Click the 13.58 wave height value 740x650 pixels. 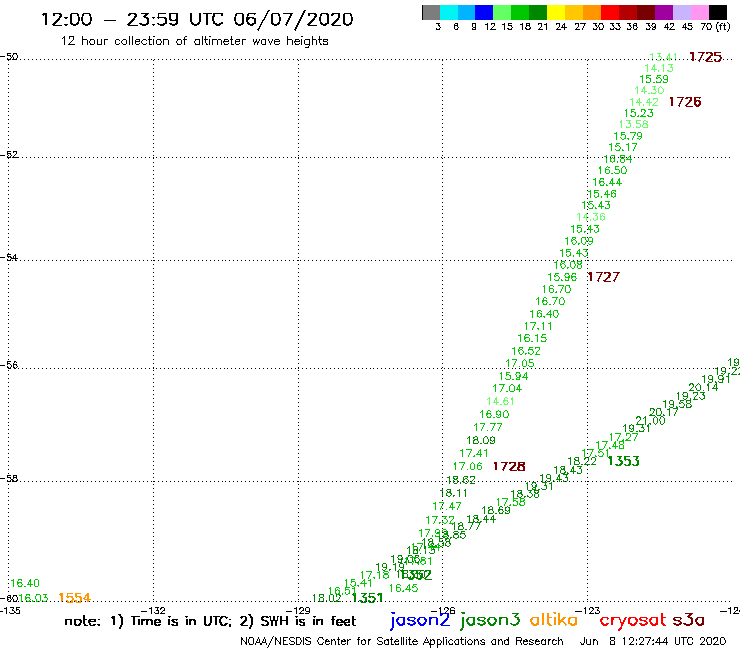click(x=633, y=124)
